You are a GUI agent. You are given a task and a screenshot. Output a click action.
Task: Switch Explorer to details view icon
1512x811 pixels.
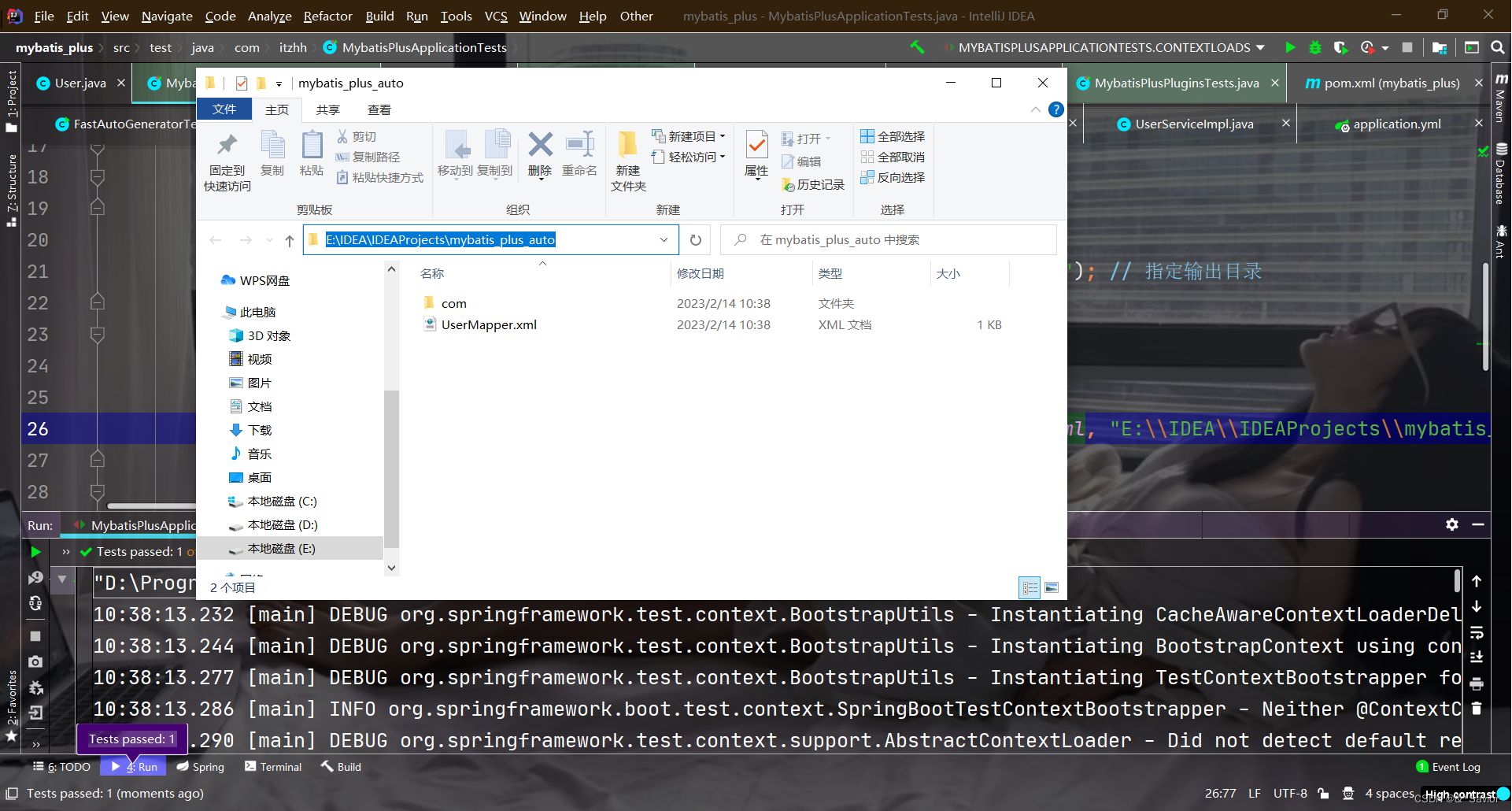point(1030,587)
